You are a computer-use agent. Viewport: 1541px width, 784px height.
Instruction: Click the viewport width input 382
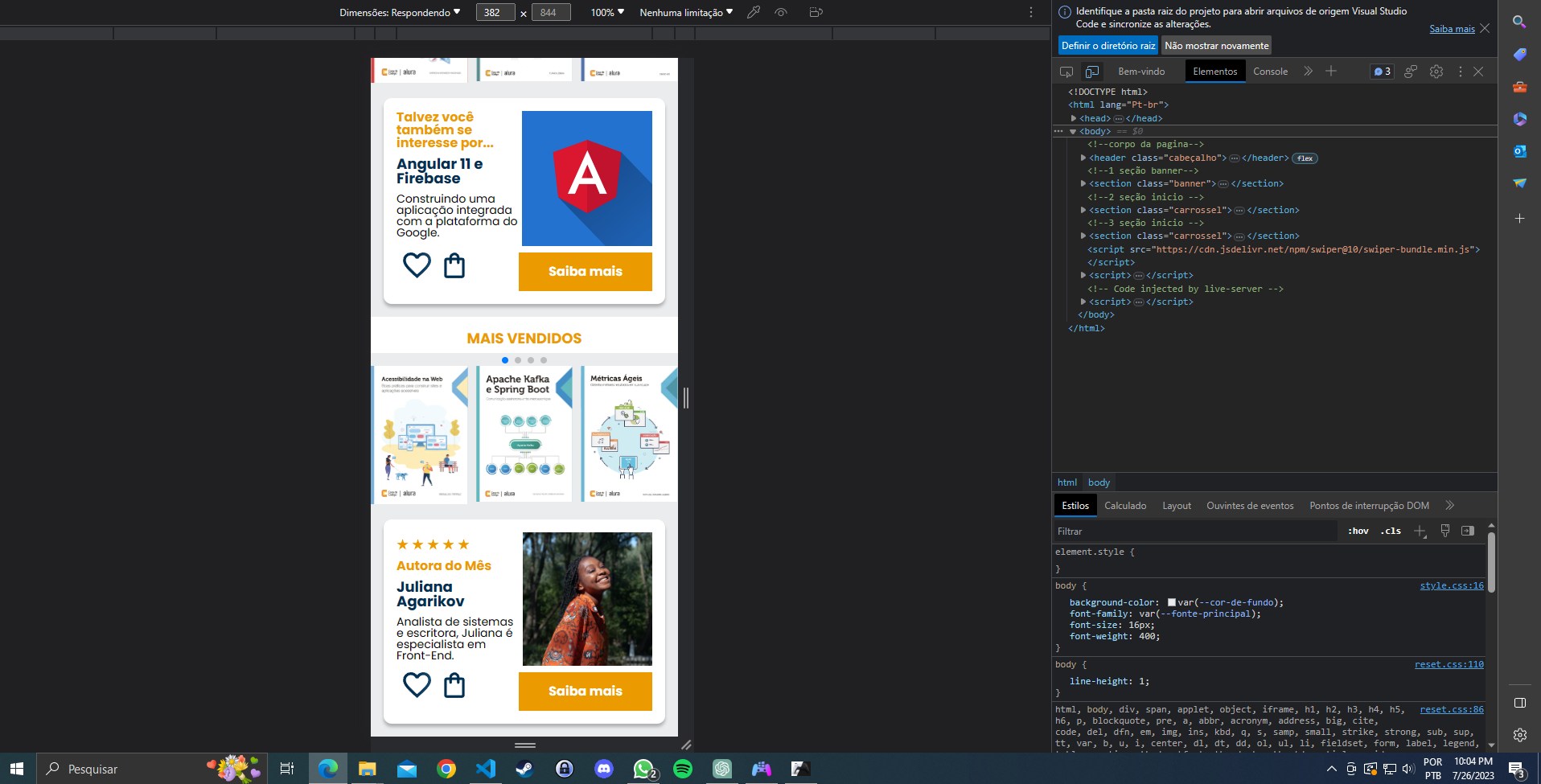495,12
